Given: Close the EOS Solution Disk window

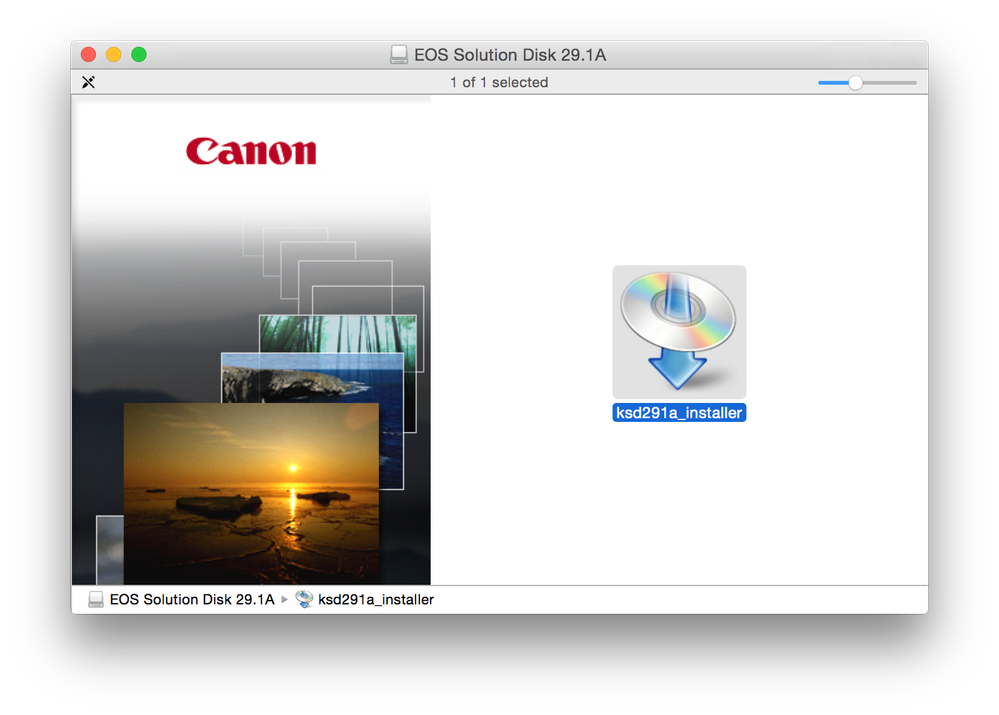Looking at the screenshot, I should (88, 55).
